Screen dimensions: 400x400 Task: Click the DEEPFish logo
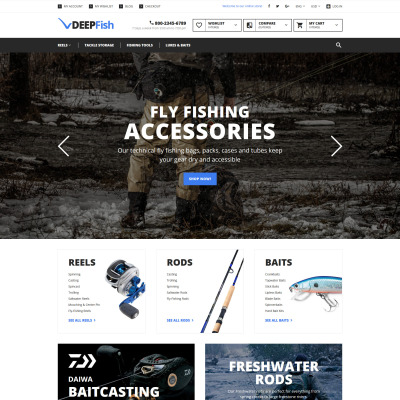(86, 24)
